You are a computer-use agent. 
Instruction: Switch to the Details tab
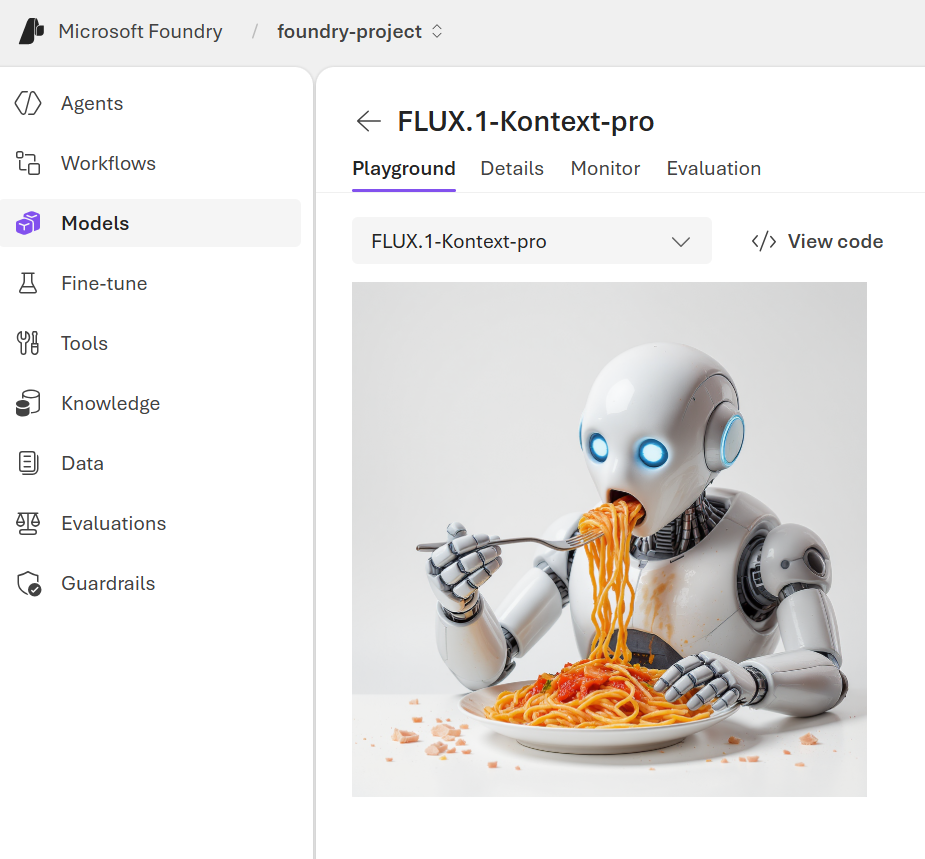pos(511,168)
